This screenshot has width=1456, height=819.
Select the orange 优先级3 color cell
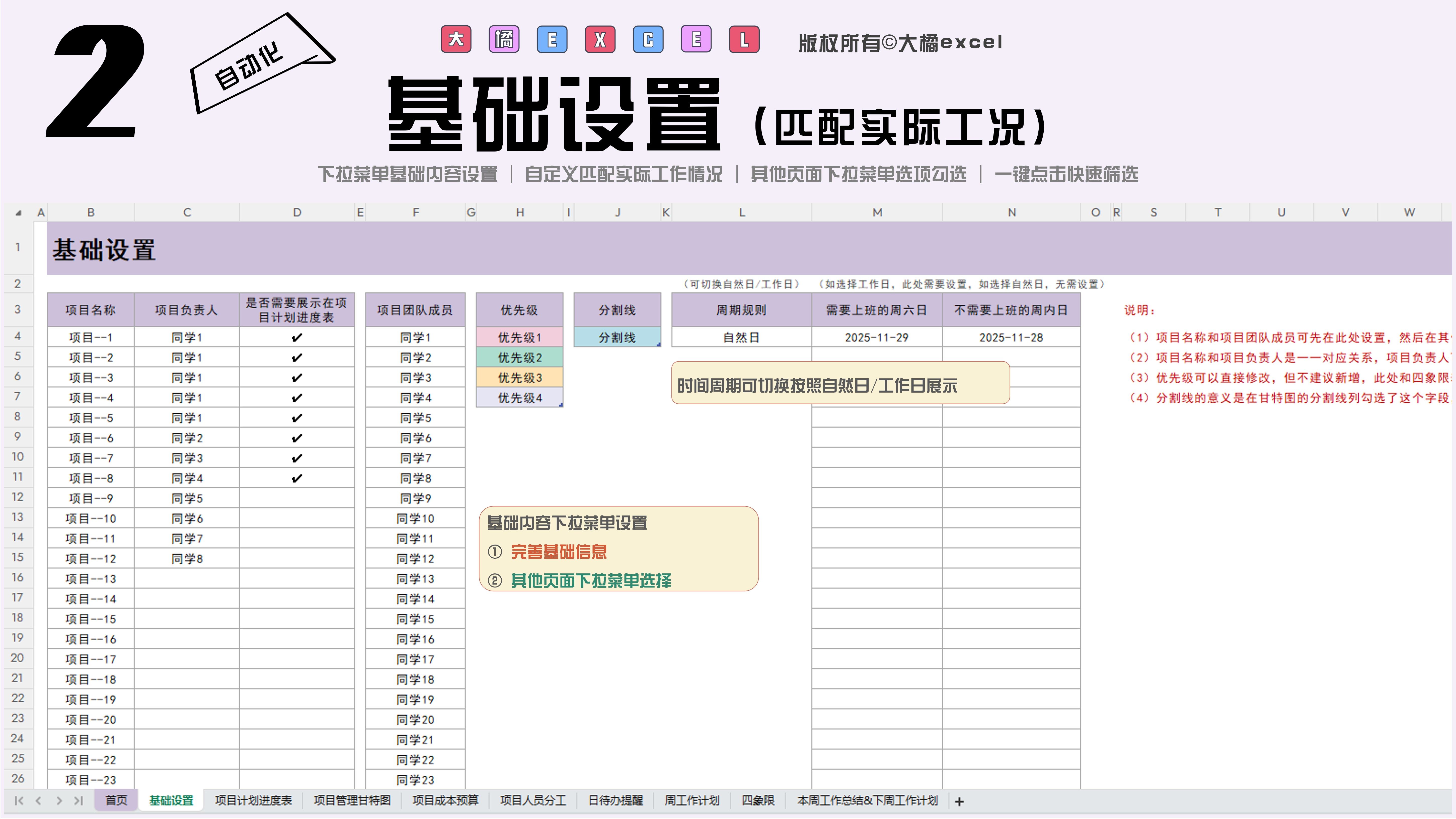click(519, 378)
